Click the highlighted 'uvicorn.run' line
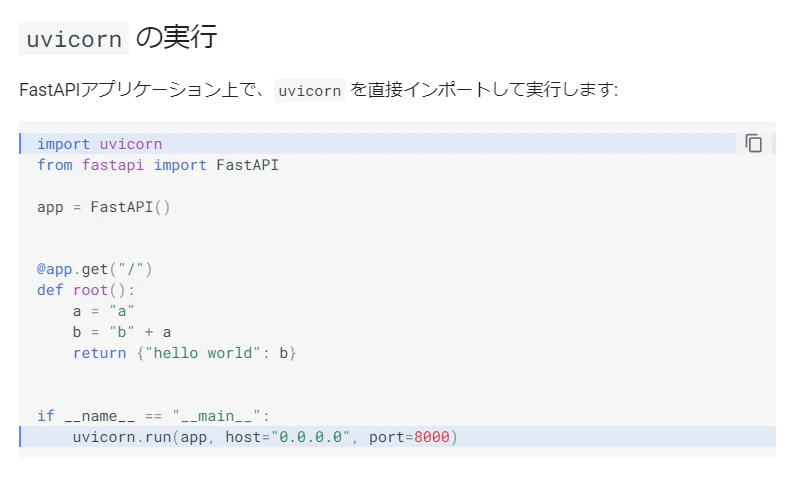The width and height of the screenshot is (808, 483). click(264, 437)
